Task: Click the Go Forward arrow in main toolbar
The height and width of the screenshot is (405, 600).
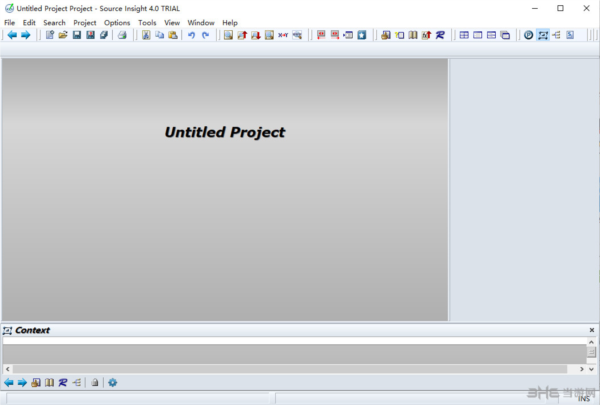Action: 26,35
